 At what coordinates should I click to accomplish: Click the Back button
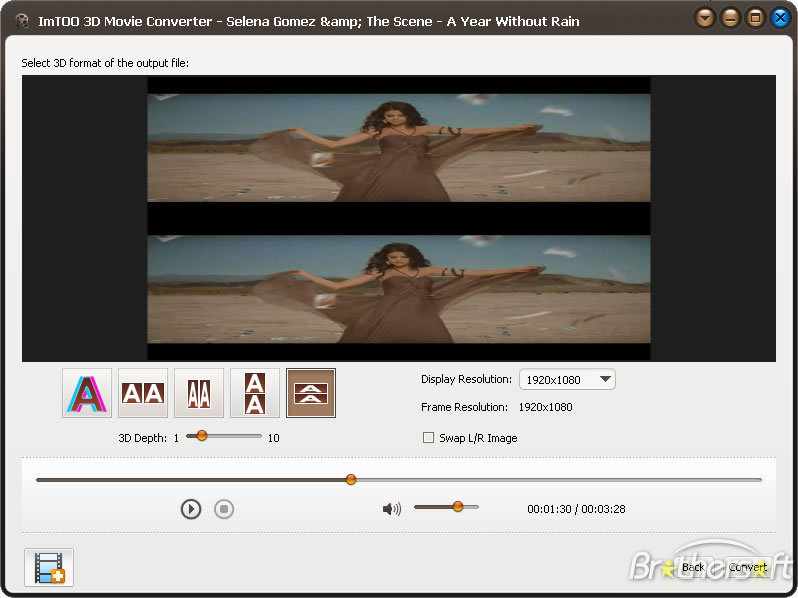coord(693,567)
